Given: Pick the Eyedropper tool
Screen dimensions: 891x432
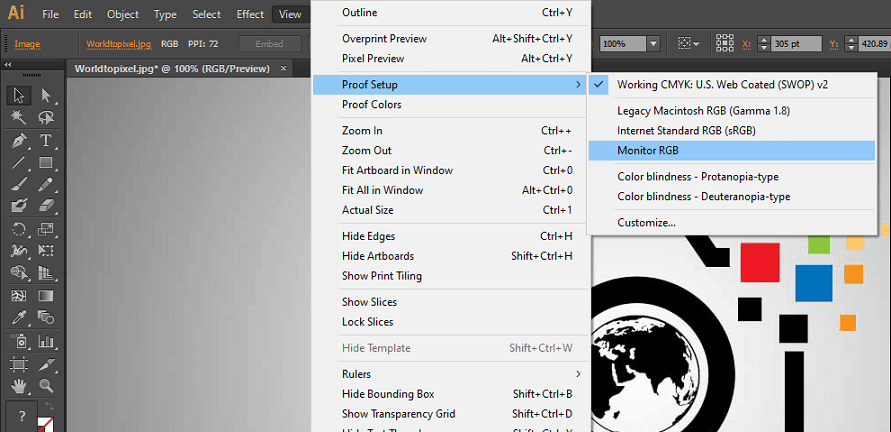Looking at the screenshot, I should [19, 317].
